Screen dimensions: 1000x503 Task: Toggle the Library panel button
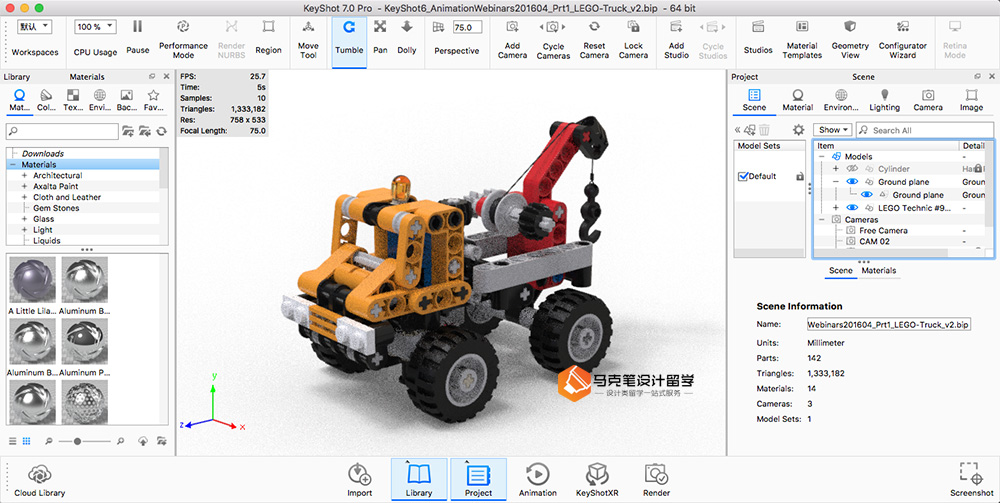click(418, 479)
